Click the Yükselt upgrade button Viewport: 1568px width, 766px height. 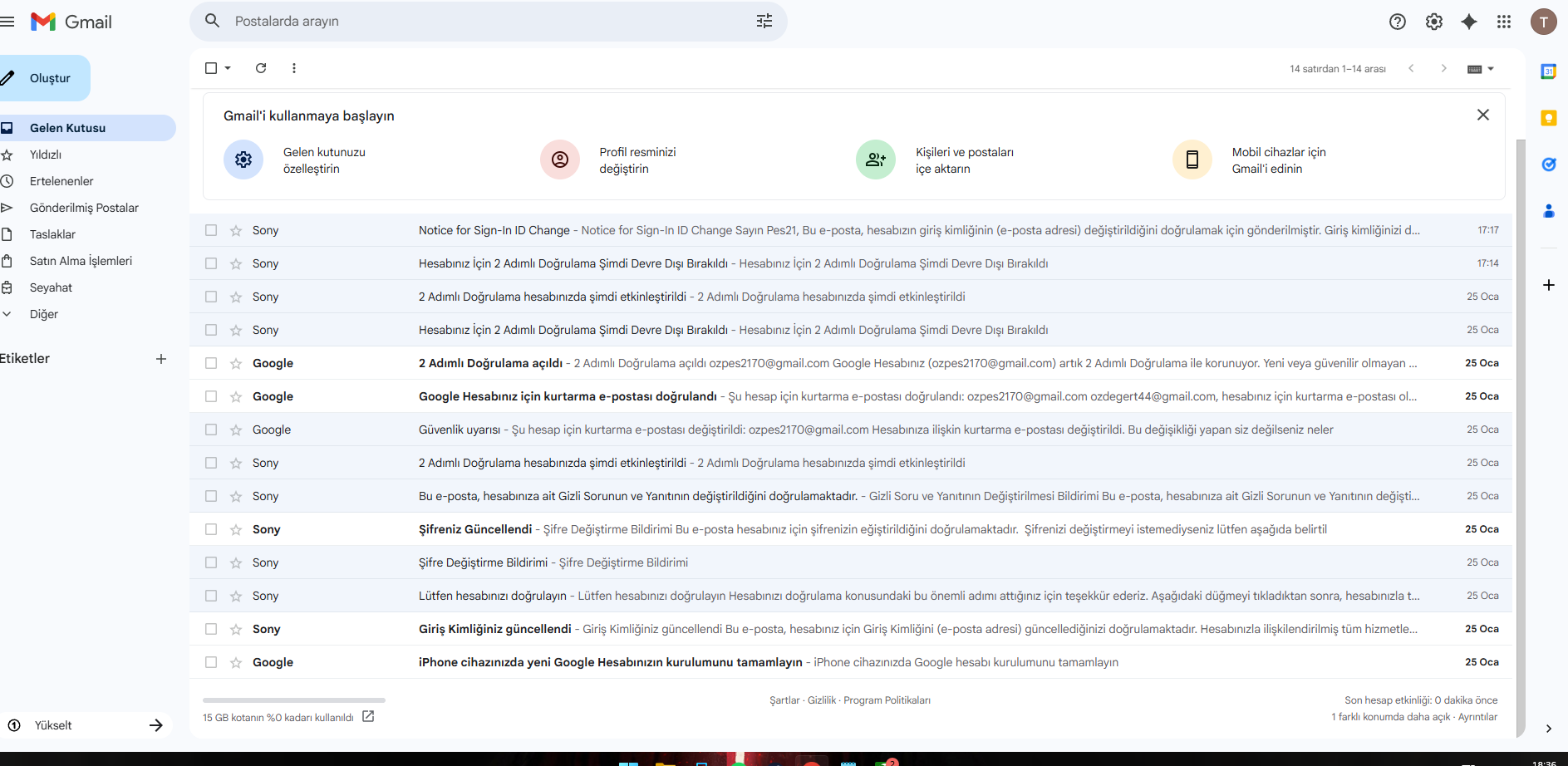(x=85, y=725)
